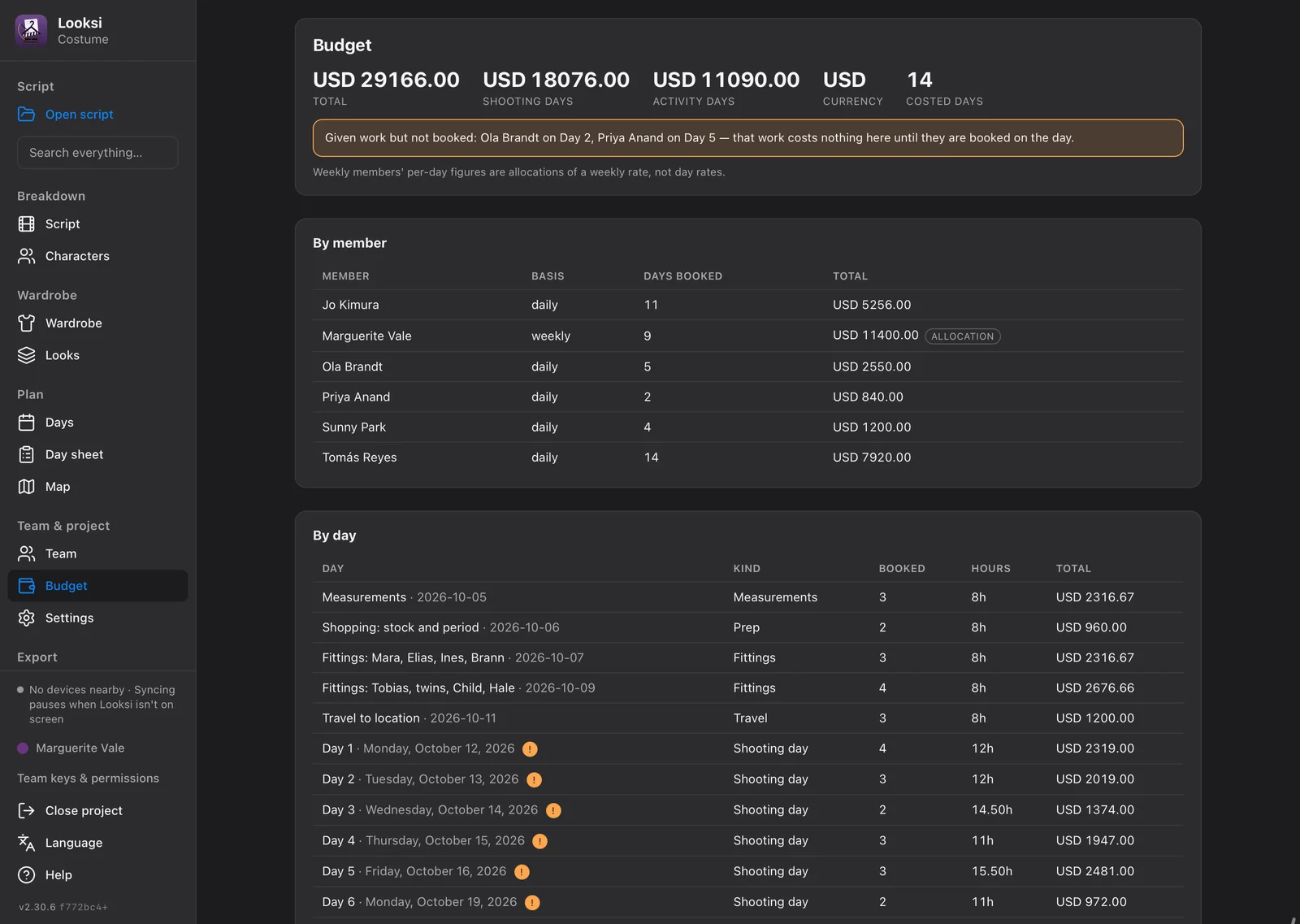Image resolution: width=1300 pixels, height=924 pixels.
Task: Go to the Wardrobe section label
Action: coord(74,323)
